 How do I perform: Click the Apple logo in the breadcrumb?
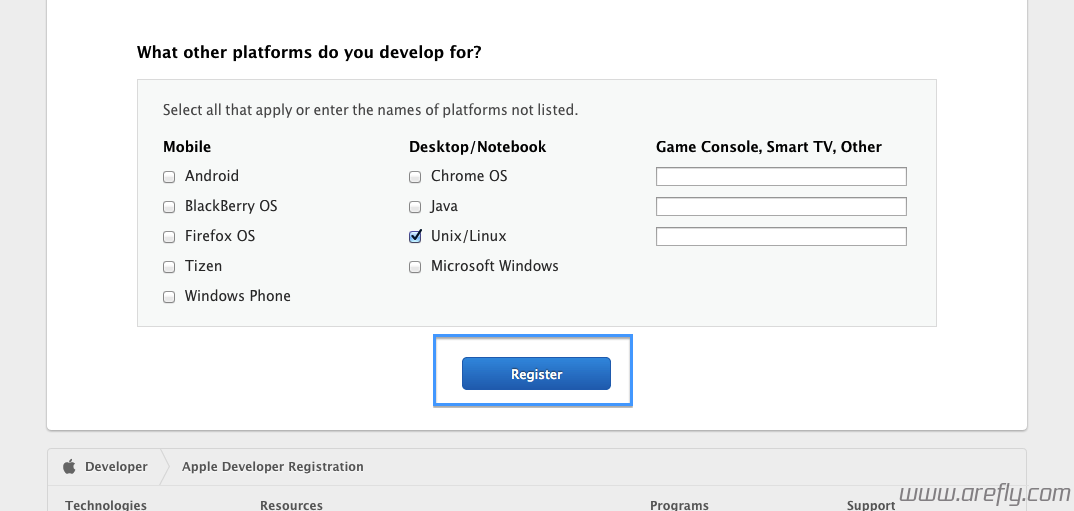(x=68, y=467)
